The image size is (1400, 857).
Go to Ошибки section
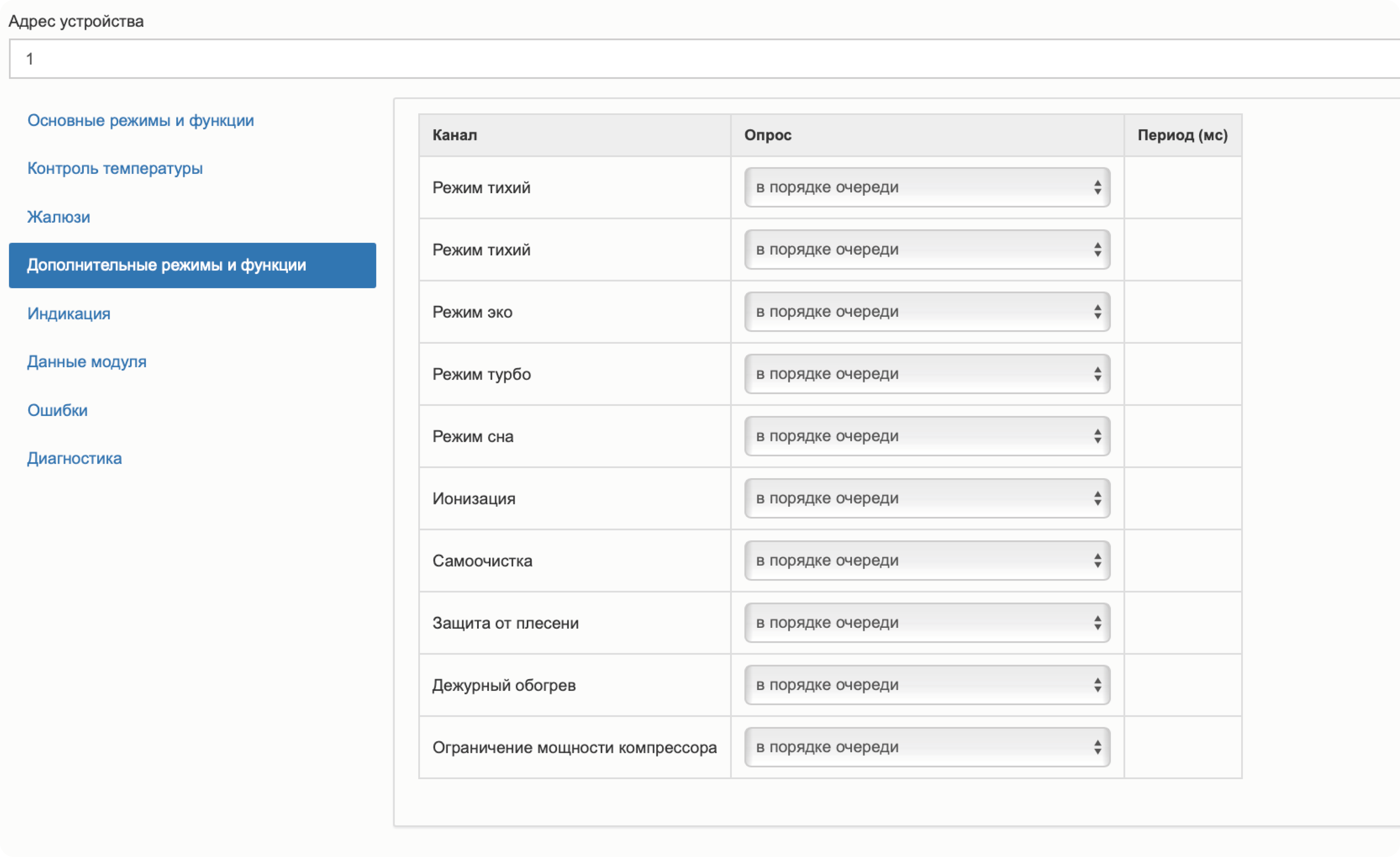(57, 410)
